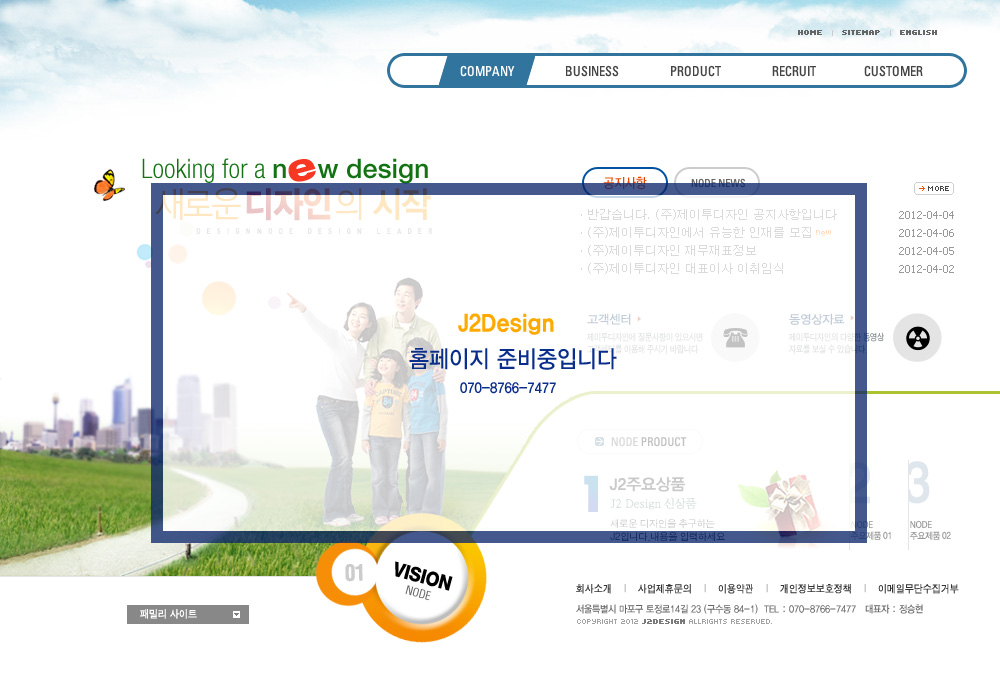Open the 회사소개 footer link
The image size is (1000, 686).
coord(593,588)
